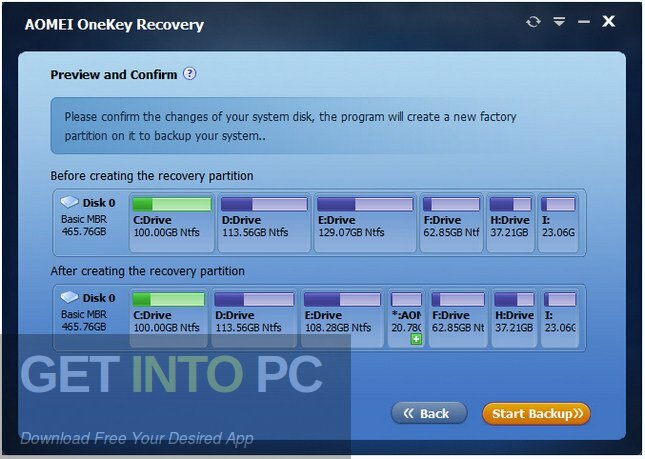Open help next to Preview and Confirm
Screen dimensions: 645x459
point(189,74)
